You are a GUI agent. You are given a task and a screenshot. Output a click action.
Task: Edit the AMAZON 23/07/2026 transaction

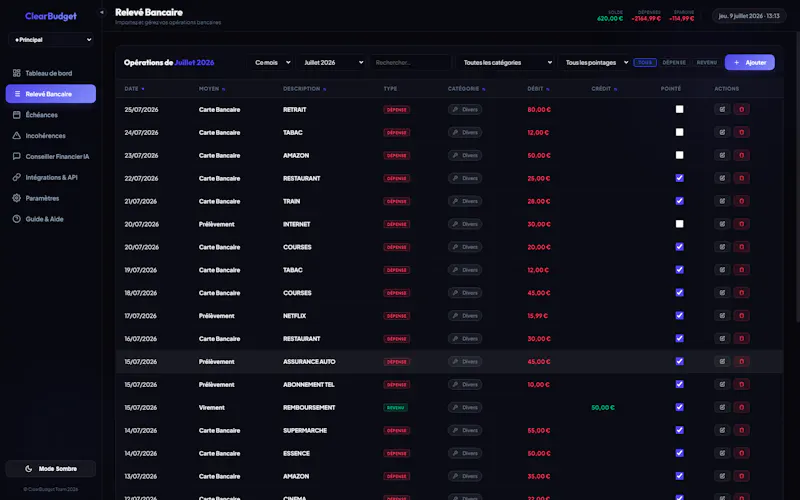722,155
